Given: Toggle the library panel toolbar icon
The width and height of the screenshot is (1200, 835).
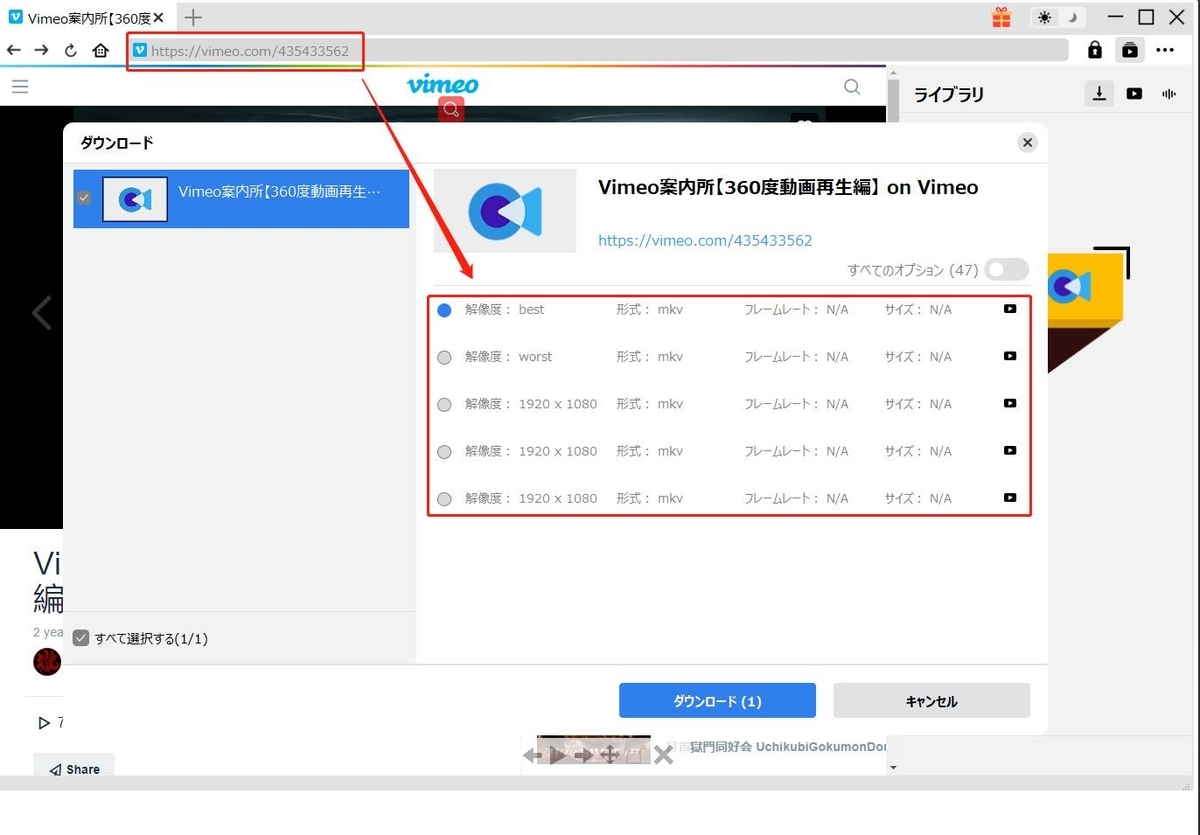Looking at the screenshot, I should point(1130,50).
